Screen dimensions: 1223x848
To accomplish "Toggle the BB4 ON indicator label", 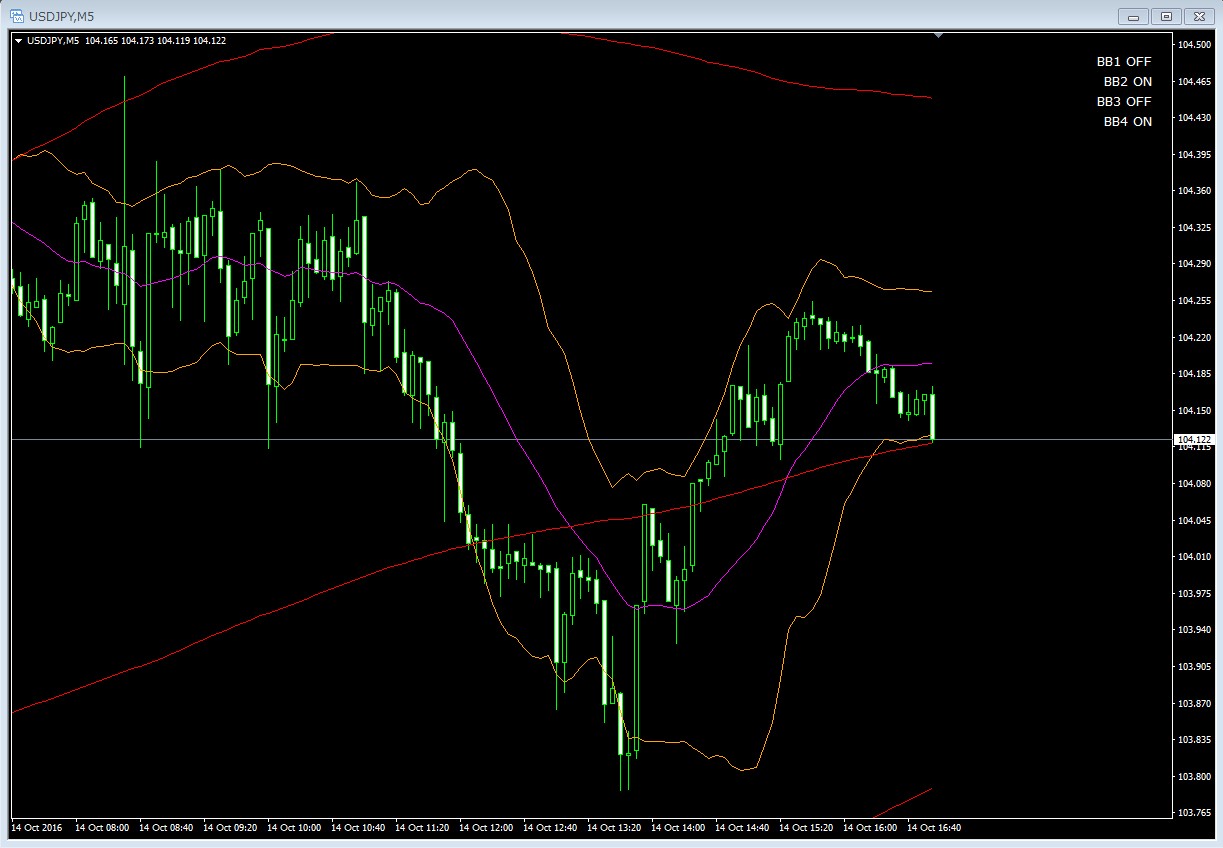I will point(1128,121).
